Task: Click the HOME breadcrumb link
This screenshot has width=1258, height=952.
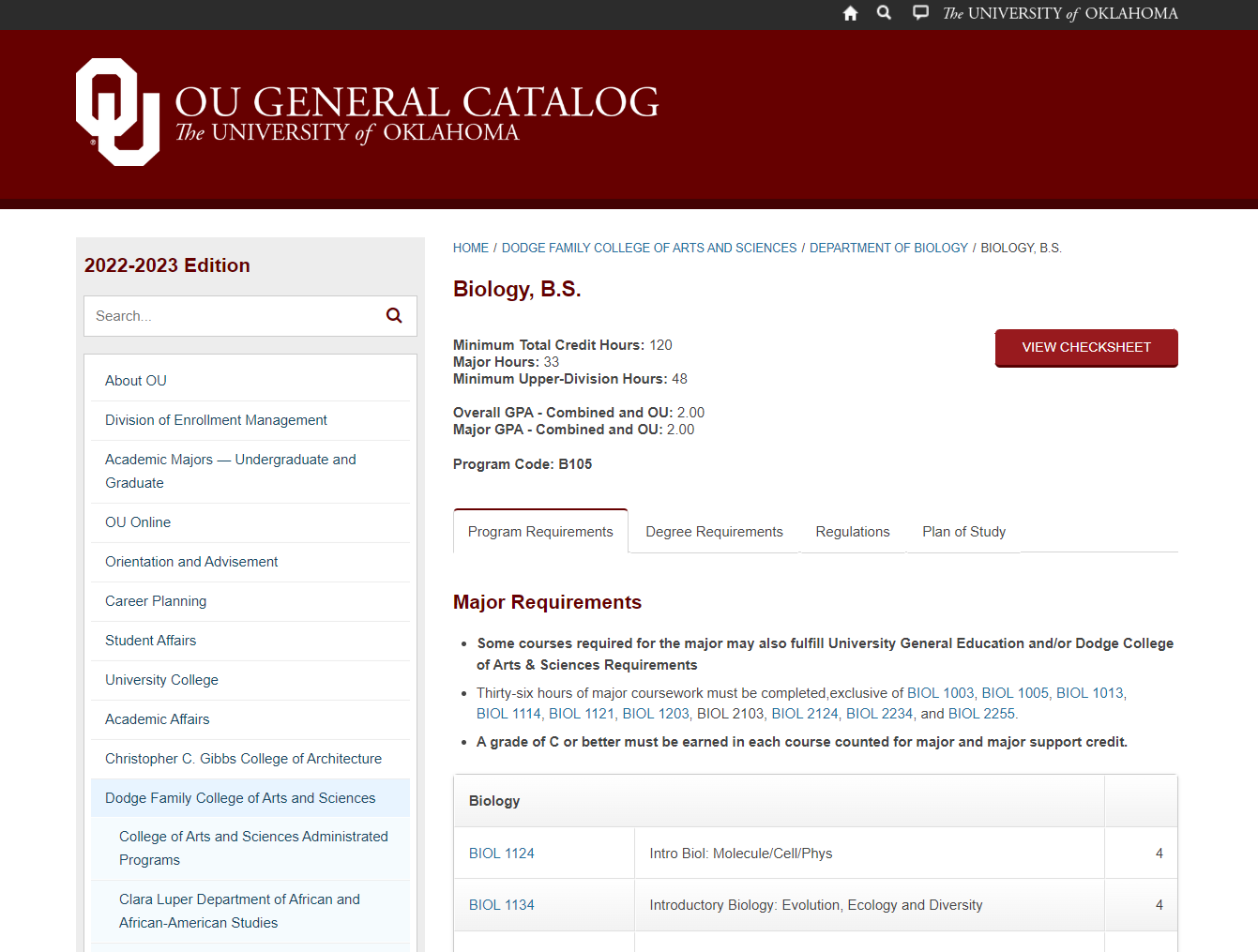Action: (471, 248)
